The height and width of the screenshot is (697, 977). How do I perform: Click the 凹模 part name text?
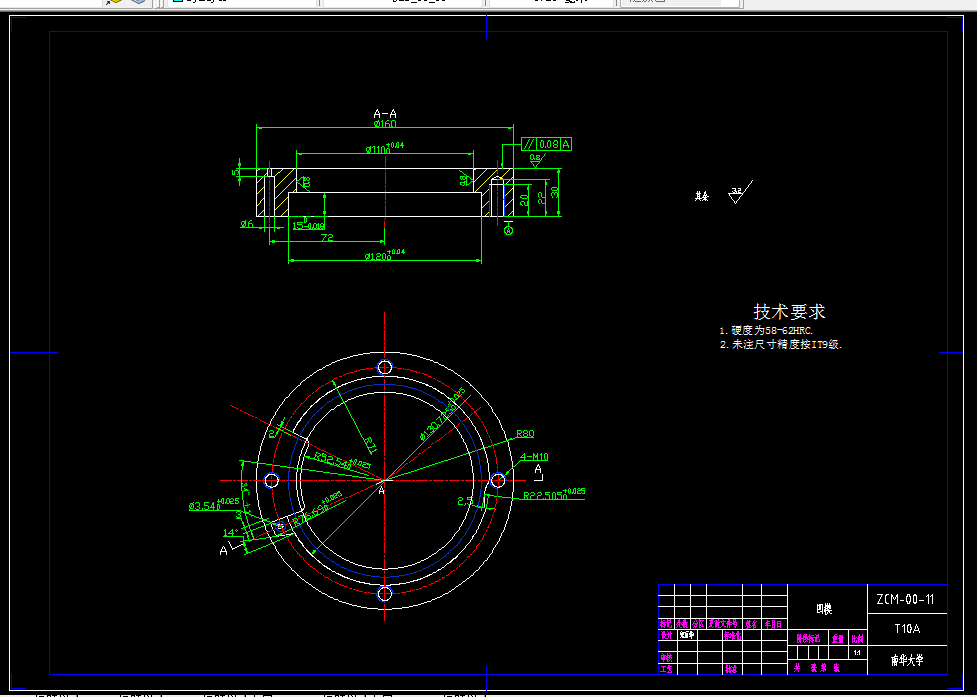pos(824,609)
